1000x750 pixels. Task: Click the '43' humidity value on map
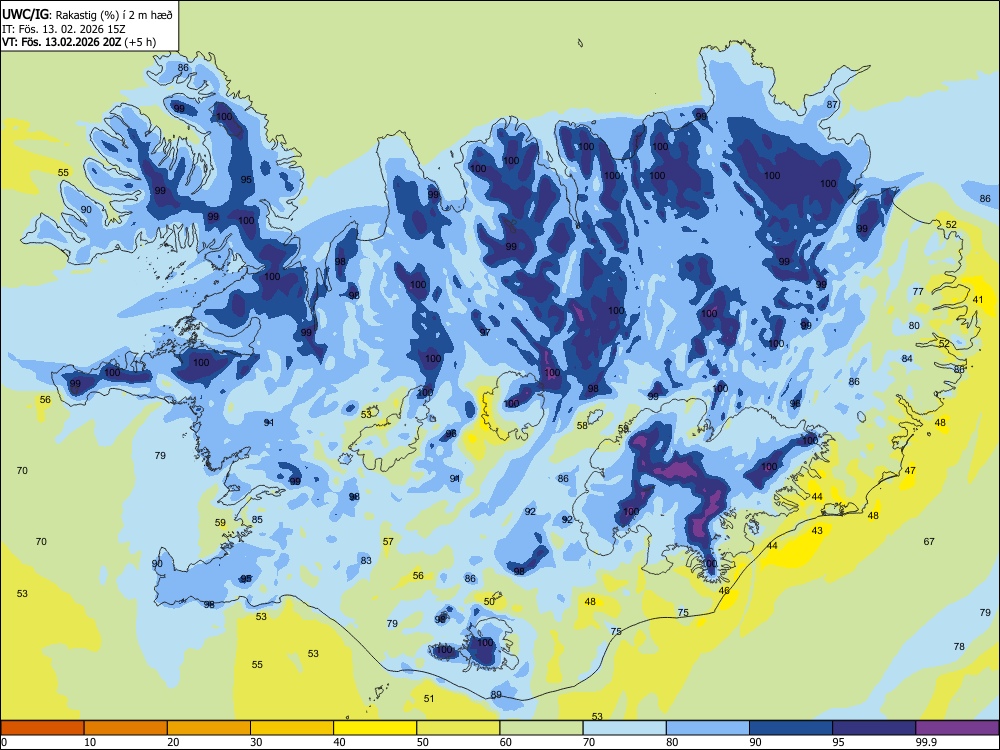[817, 531]
